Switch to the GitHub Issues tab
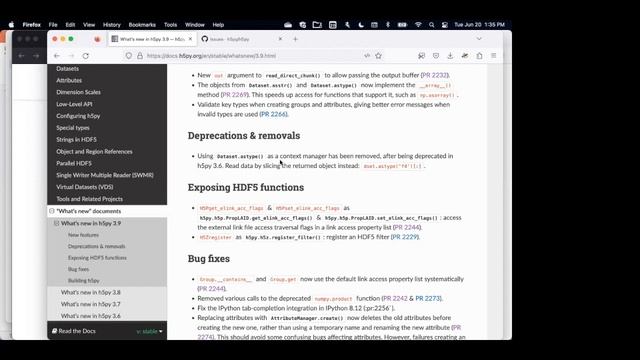This screenshot has width=640, height=360. [x=242, y=39]
